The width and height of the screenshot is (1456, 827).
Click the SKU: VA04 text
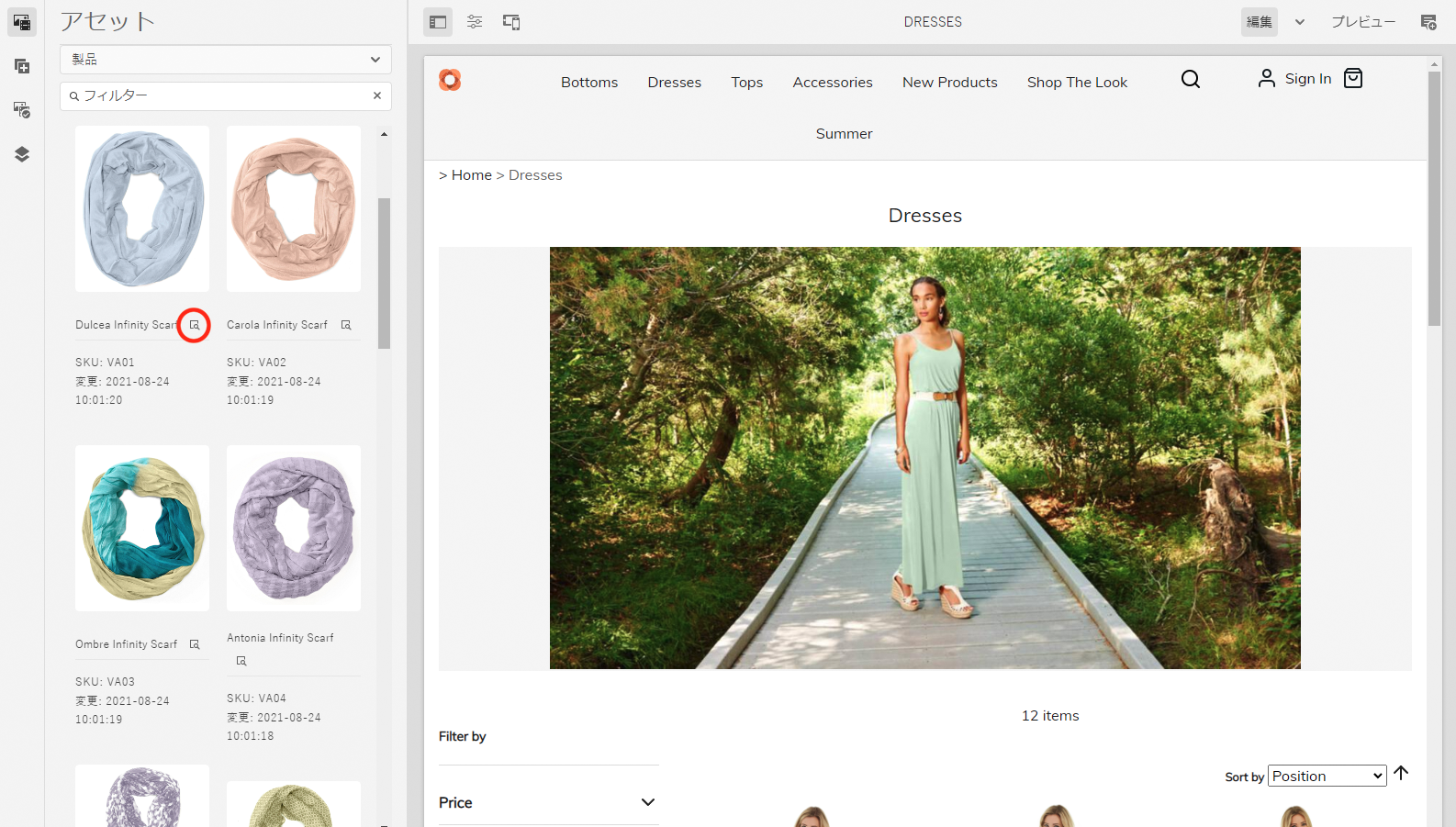pyautogui.click(x=256, y=698)
